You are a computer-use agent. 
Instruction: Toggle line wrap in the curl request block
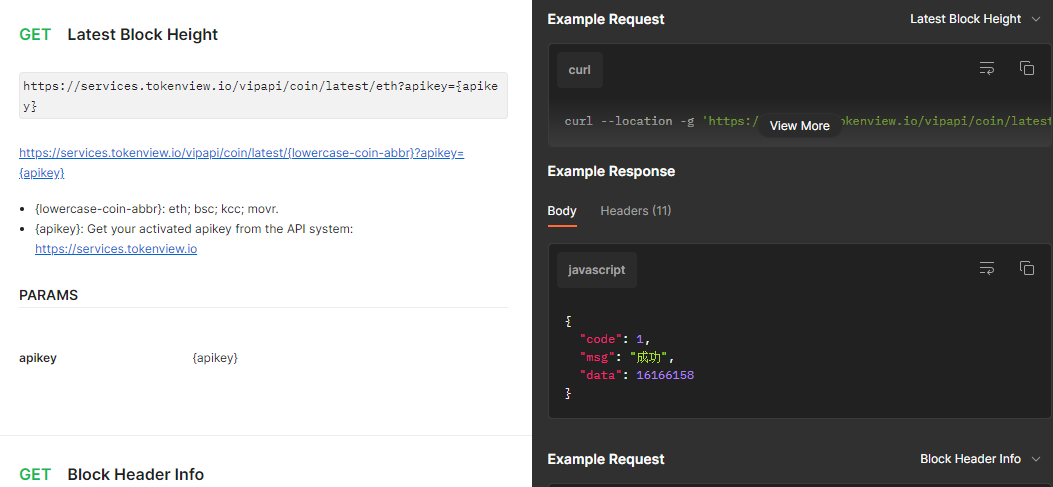pos(987,69)
